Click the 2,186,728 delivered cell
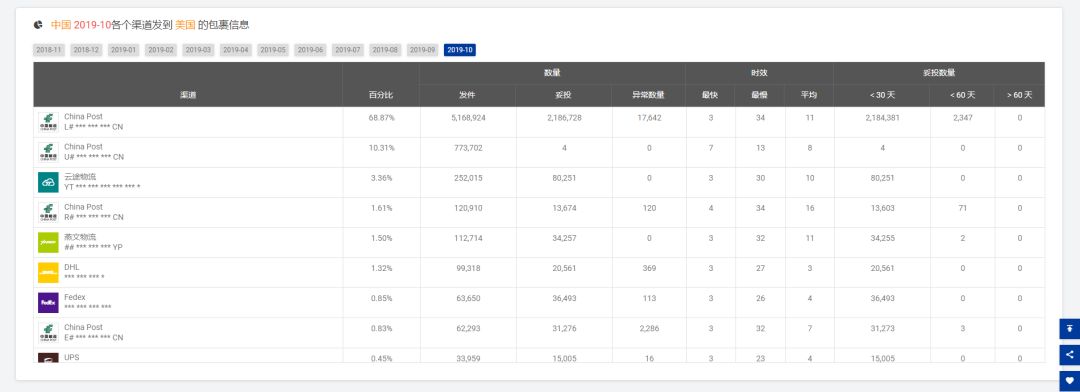1080x392 pixels. [x=564, y=118]
